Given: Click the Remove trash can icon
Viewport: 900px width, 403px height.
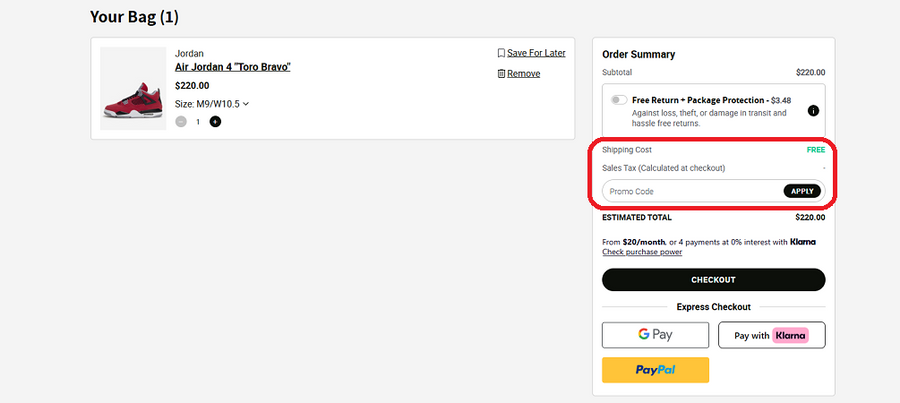Looking at the screenshot, I should [501, 73].
